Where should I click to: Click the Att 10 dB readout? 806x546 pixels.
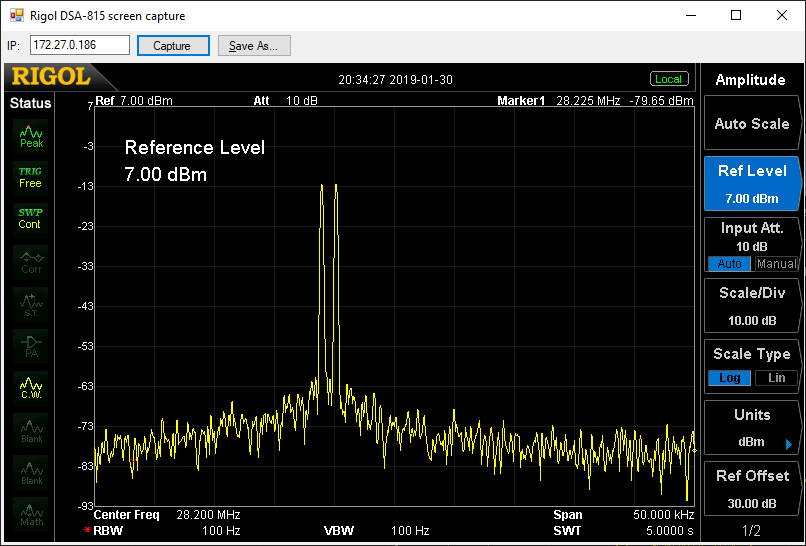285,101
